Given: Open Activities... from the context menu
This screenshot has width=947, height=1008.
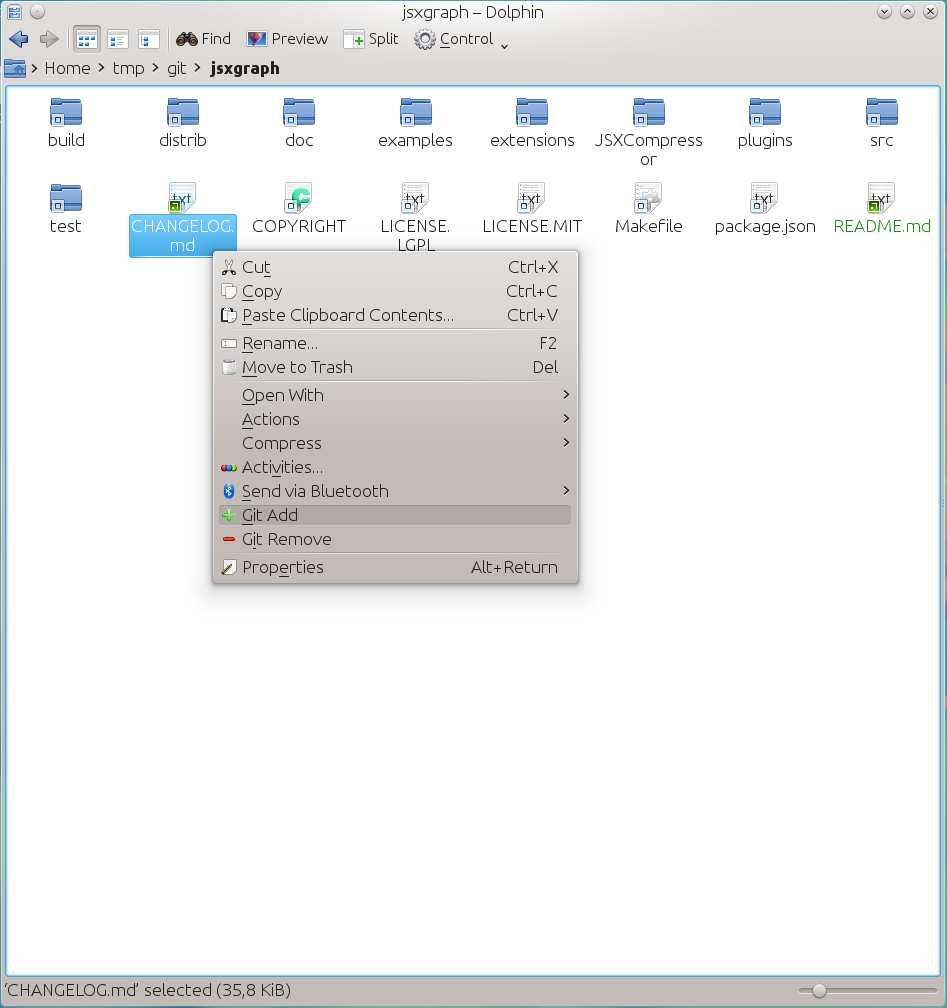Looking at the screenshot, I should pyautogui.click(x=395, y=467).
